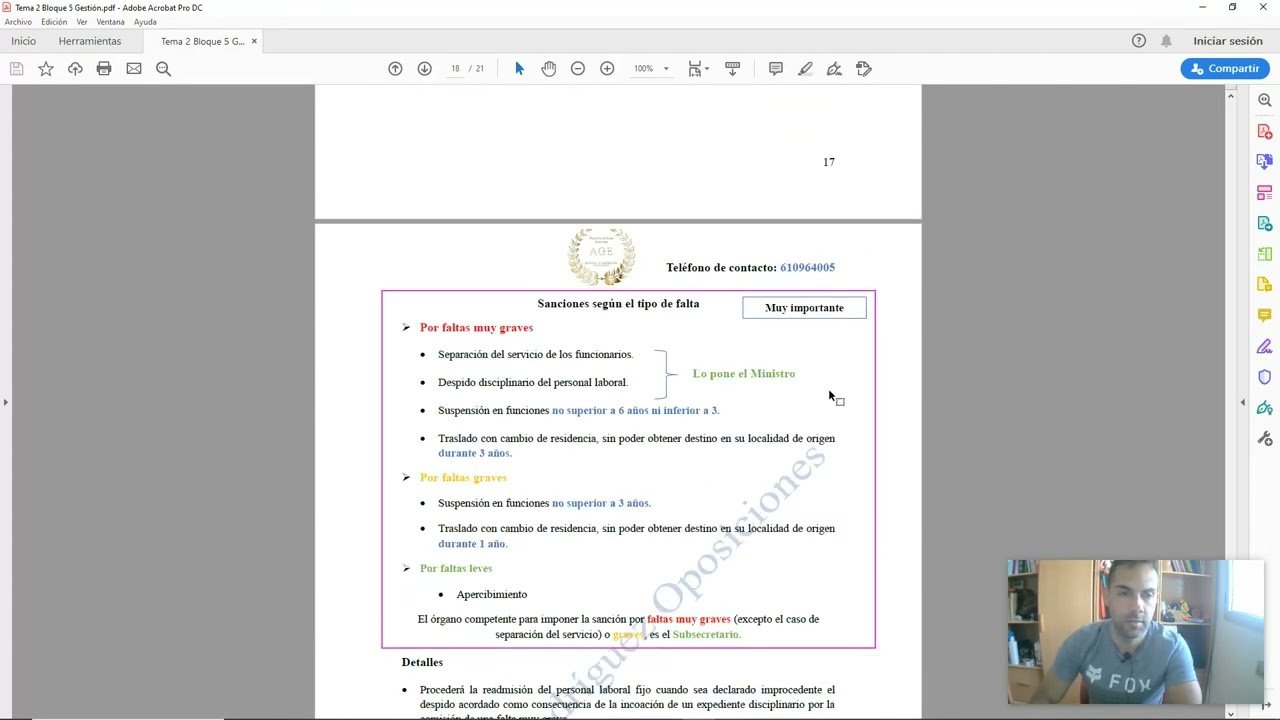Zoom out with the minus button
Viewport: 1280px width, 720px height.
578,69
